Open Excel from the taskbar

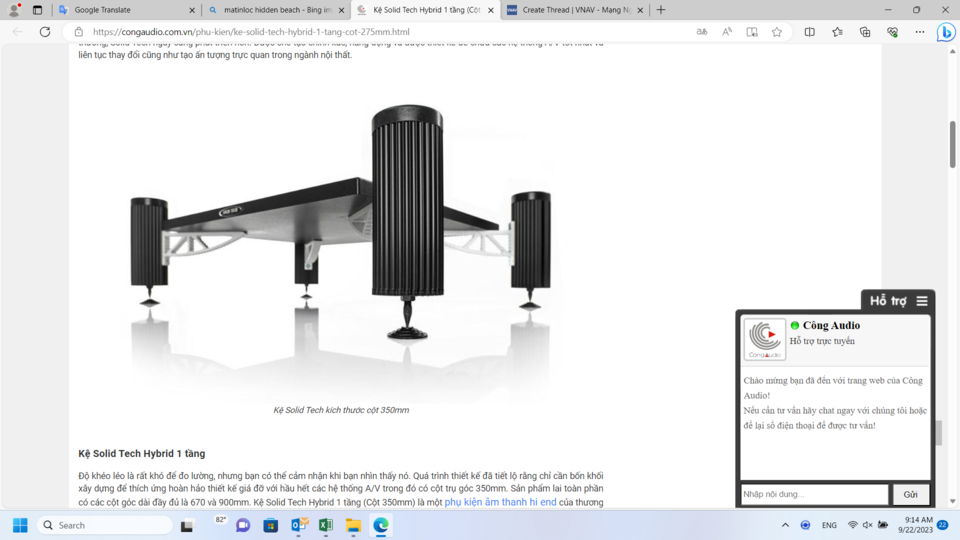coord(326,525)
